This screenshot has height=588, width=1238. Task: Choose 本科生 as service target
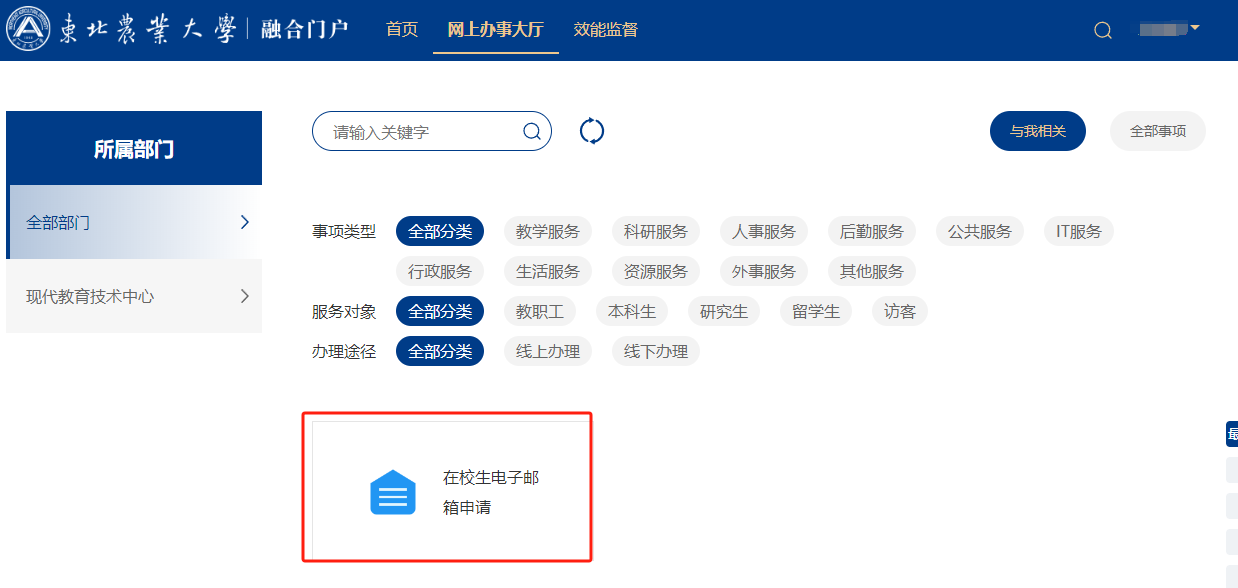pyautogui.click(x=632, y=311)
